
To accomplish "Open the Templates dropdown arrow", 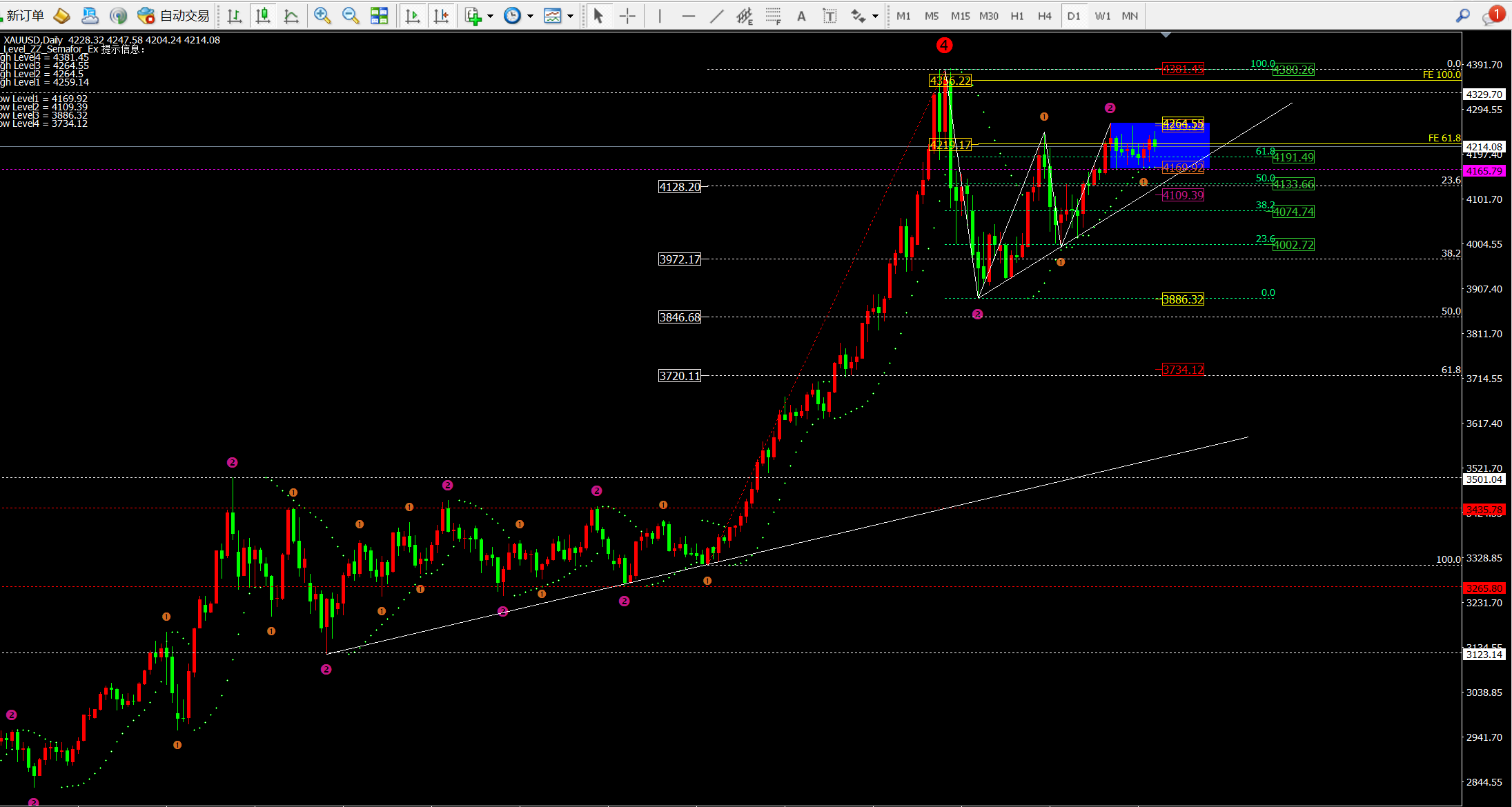I will pos(570,15).
